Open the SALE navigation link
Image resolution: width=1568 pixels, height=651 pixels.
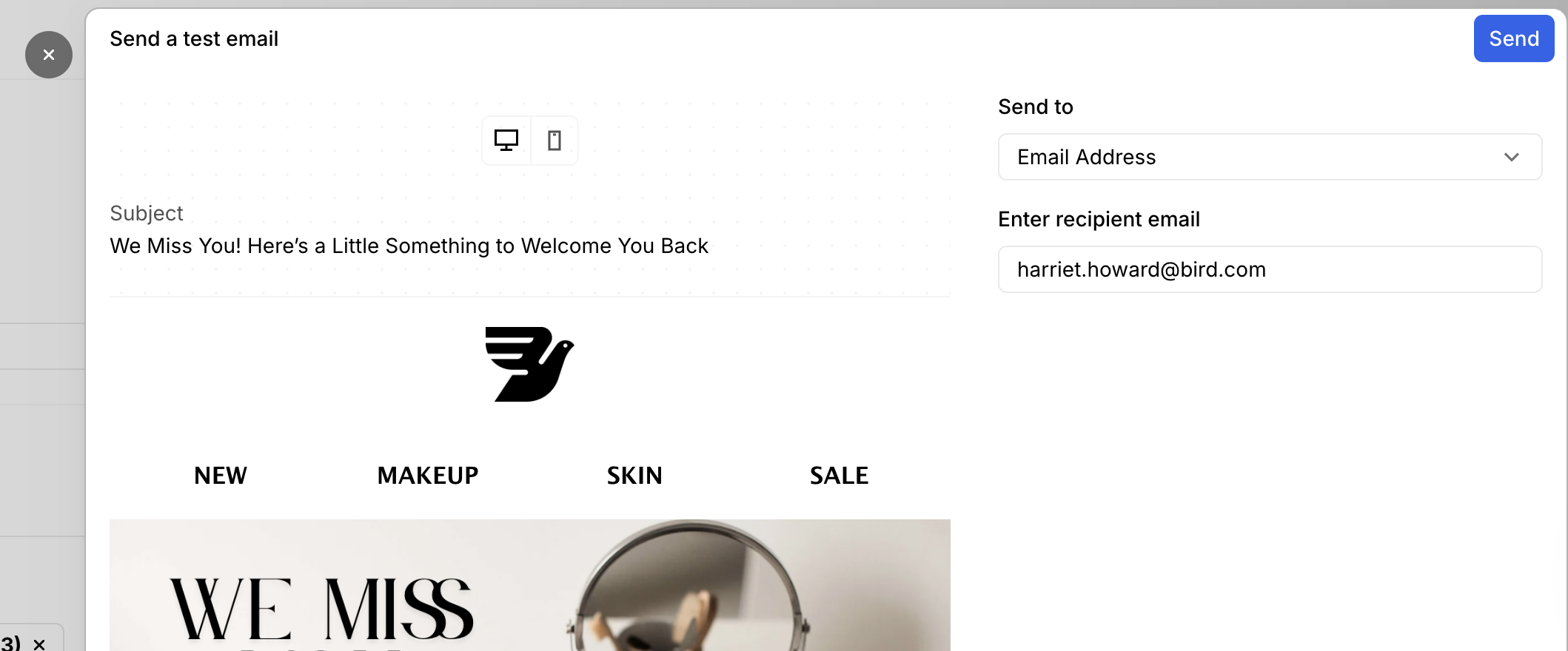pos(839,476)
